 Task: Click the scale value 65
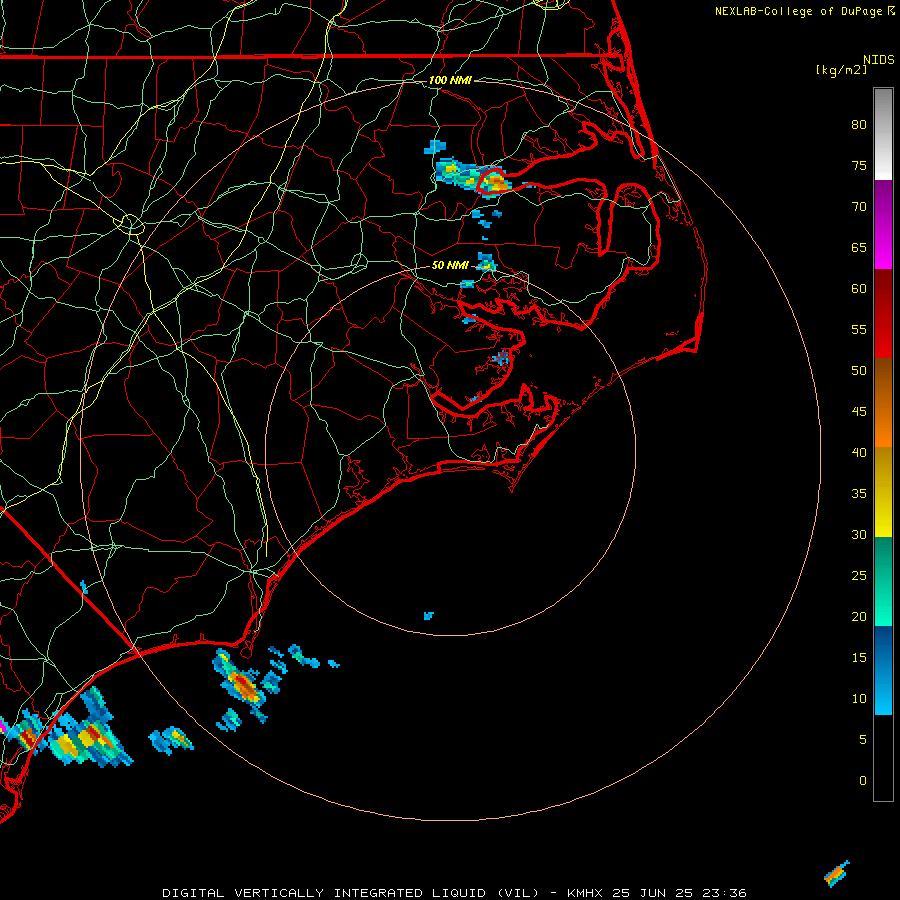click(859, 247)
